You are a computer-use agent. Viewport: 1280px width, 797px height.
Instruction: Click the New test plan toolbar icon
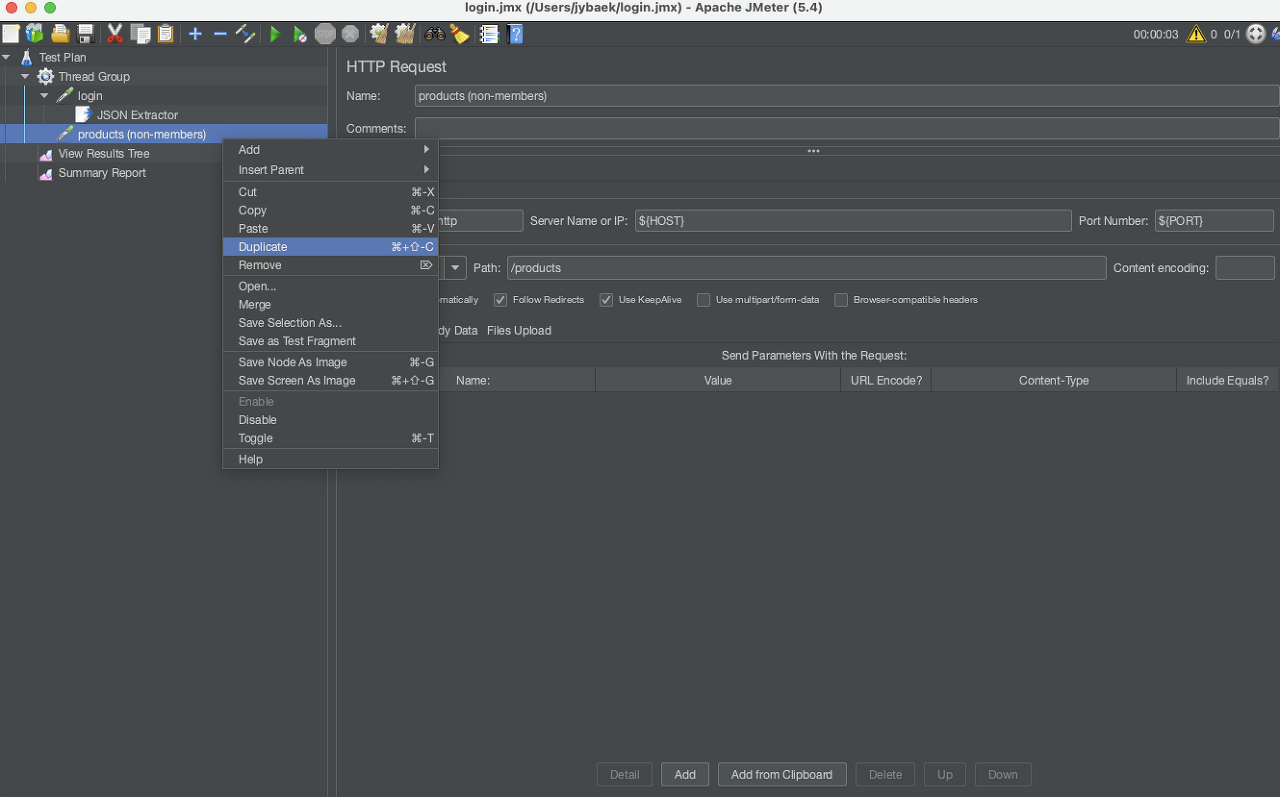coord(10,34)
